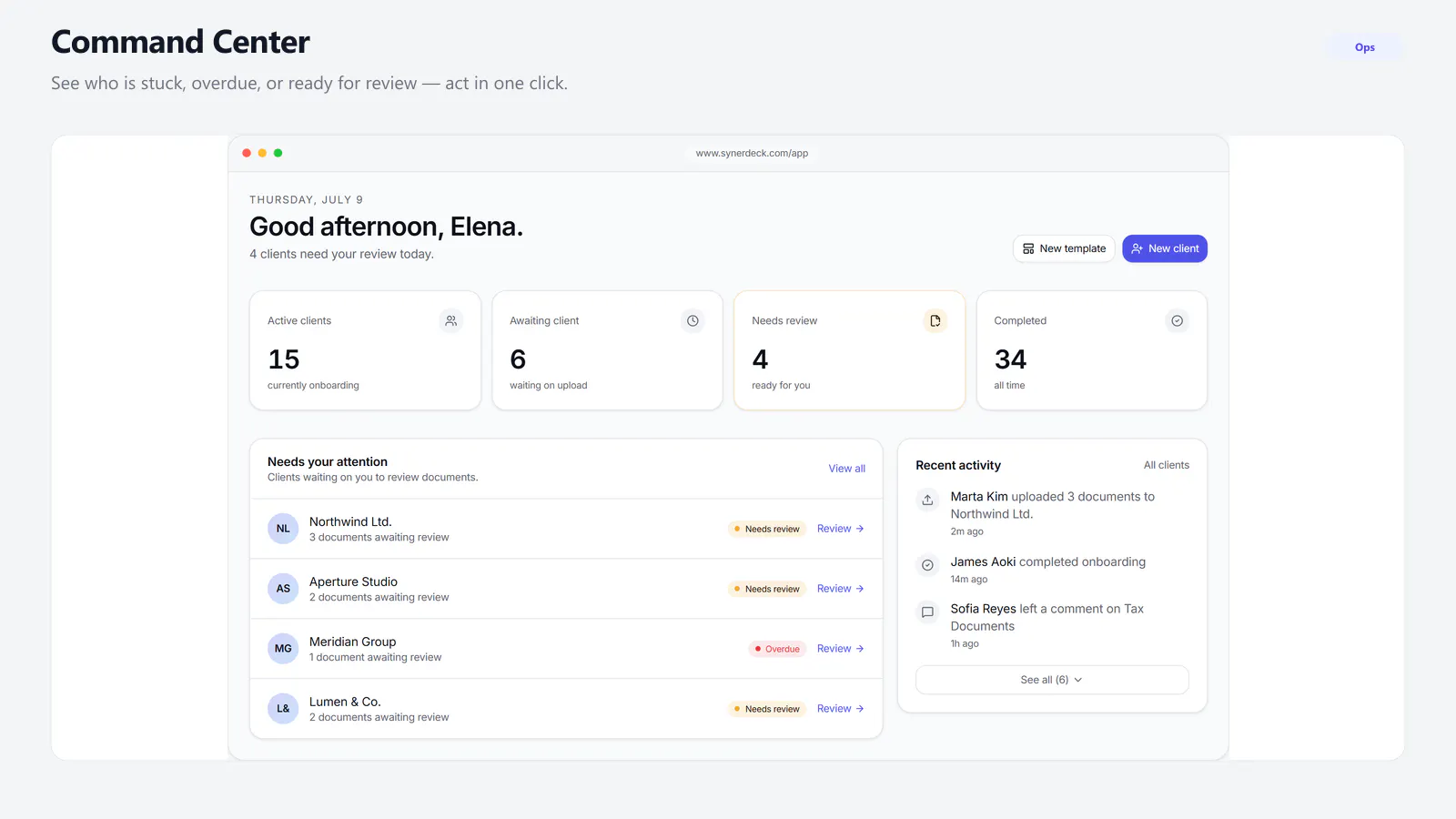Viewport: 1456px width, 819px height.
Task: Click the '14m ago' timestamp
Action: click(x=969, y=579)
